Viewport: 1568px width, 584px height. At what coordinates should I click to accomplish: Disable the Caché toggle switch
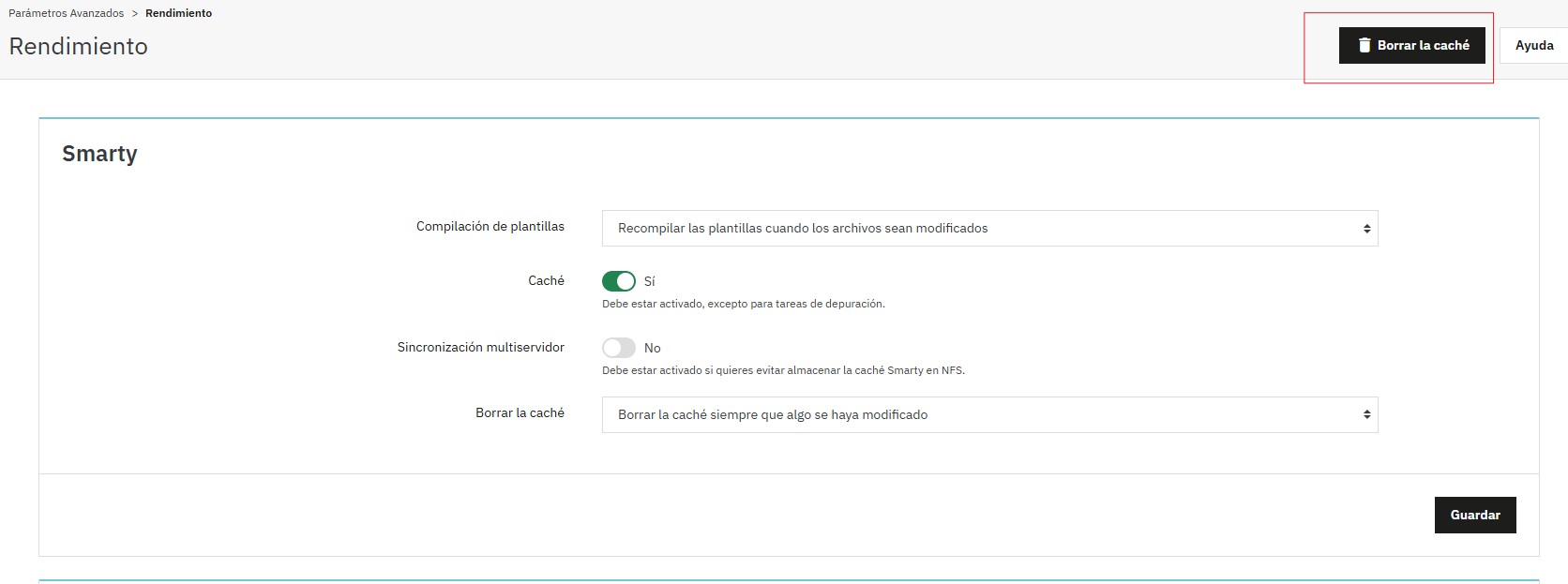[x=618, y=281]
